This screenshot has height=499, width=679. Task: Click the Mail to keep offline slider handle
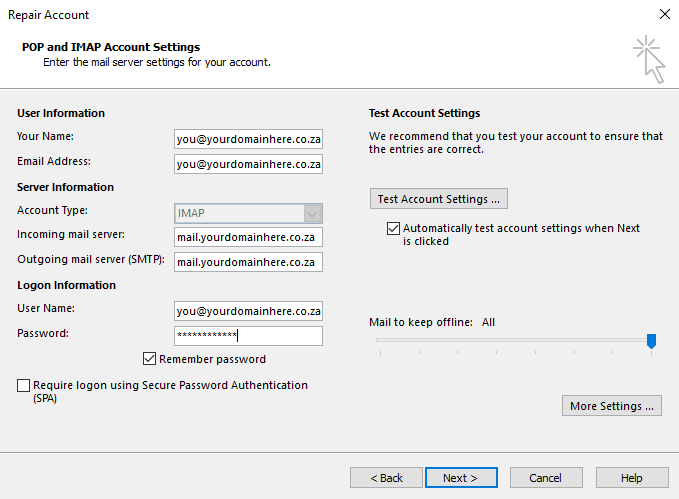click(651, 342)
